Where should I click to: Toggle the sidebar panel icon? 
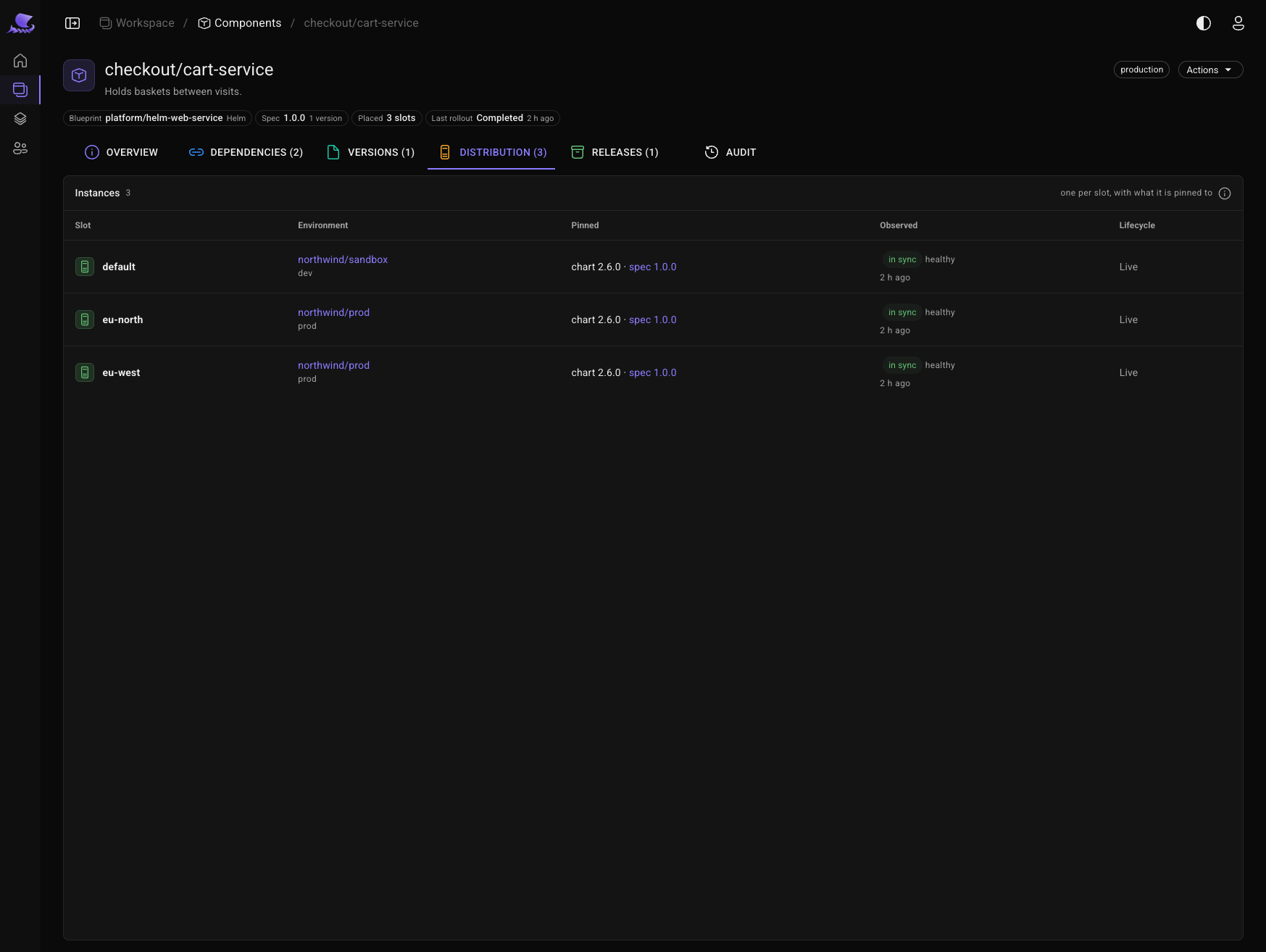[x=72, y=23]
